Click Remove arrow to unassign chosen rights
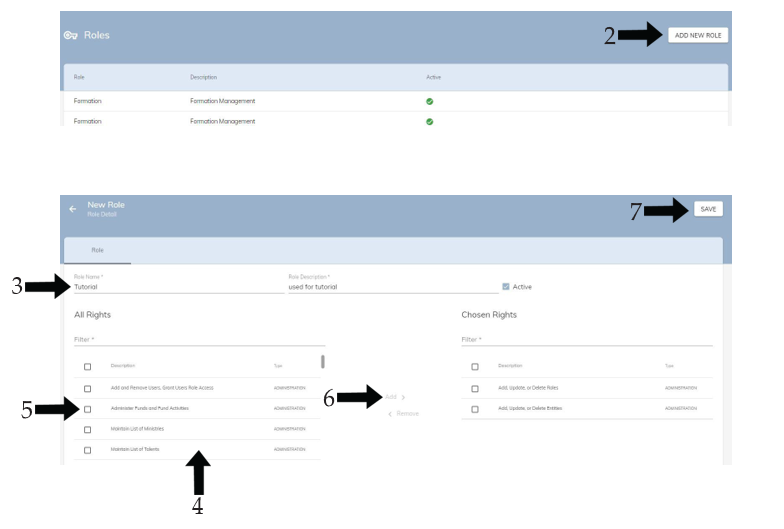This screenshot has height=529, width=784. [402, 414]
